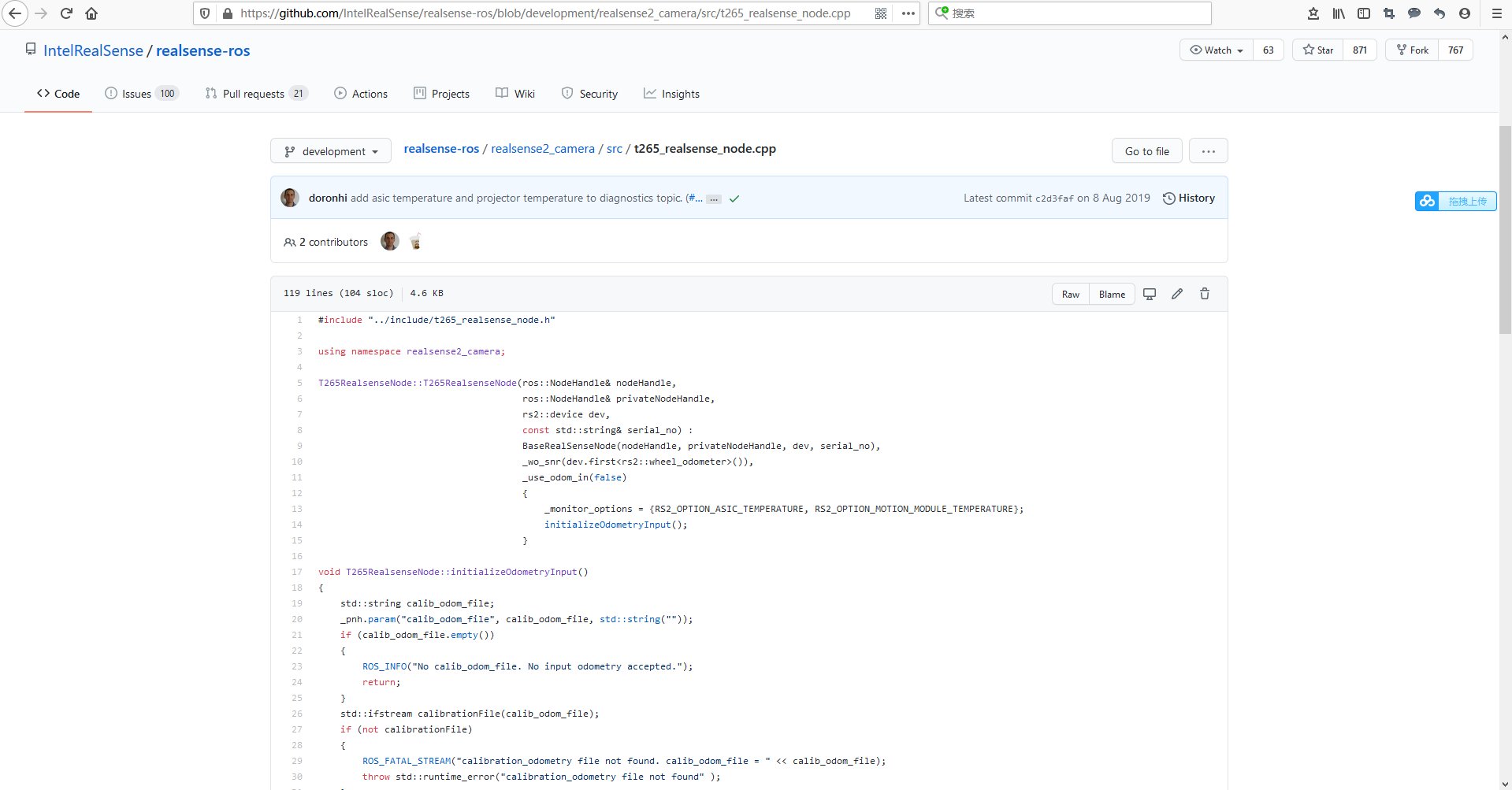Open realsense-ros repository title link
This screenshot has height=790, width=1512.
(x=202, y=50)
